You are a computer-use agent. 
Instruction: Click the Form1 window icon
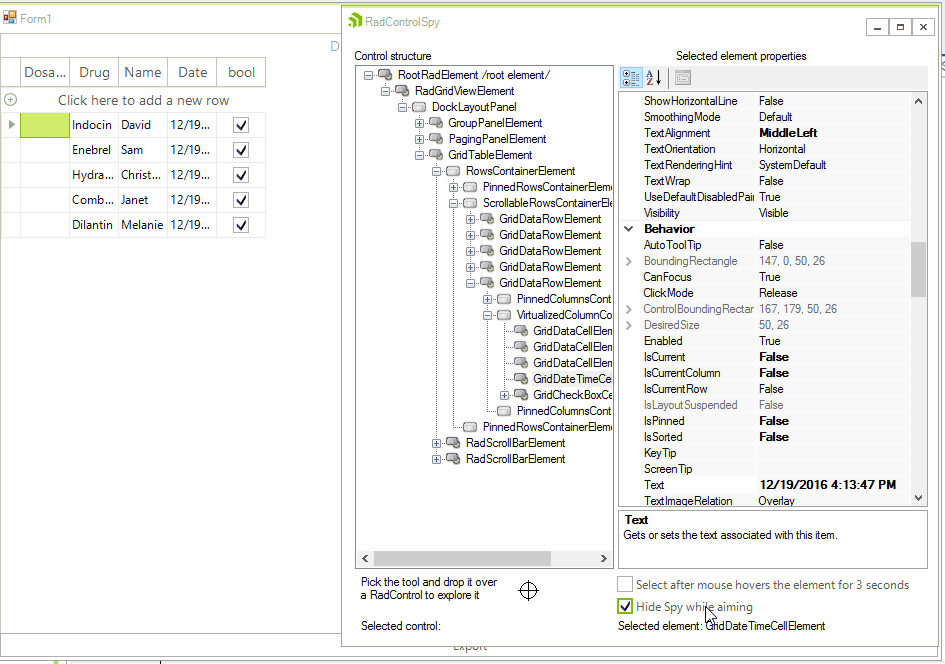coord(10,17)
